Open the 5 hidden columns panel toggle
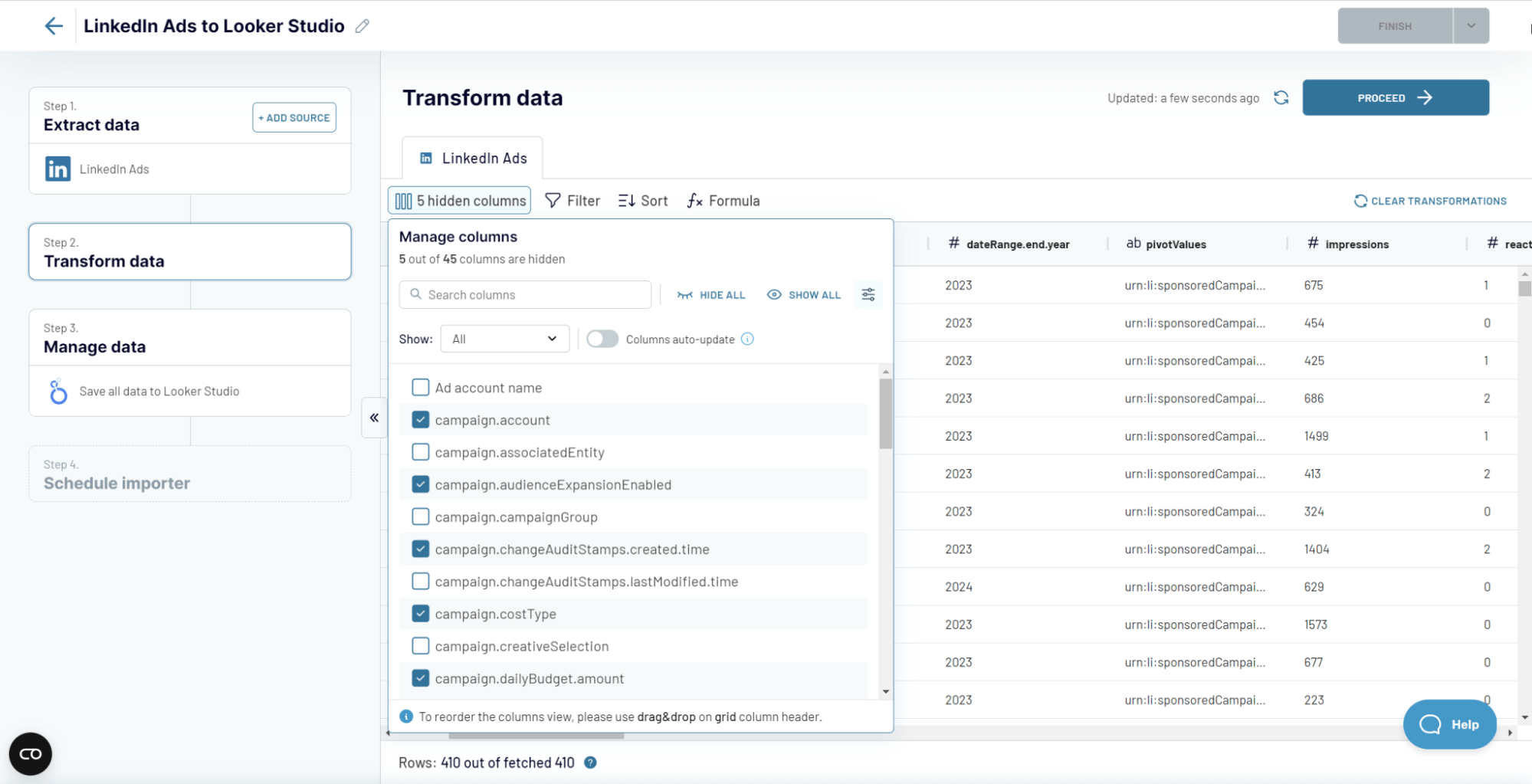The width and height of the screenshot is (1532, 784). click(x=460, y=201)
